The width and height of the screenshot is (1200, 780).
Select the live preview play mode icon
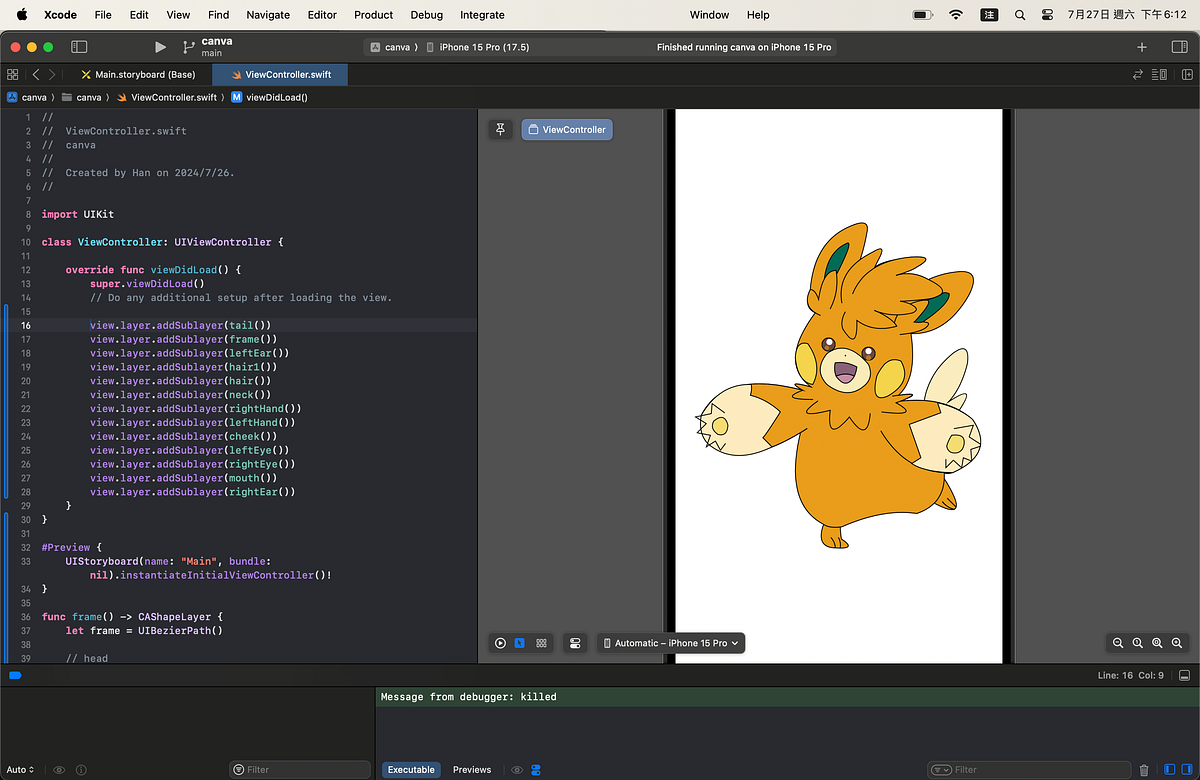[500, 643]
